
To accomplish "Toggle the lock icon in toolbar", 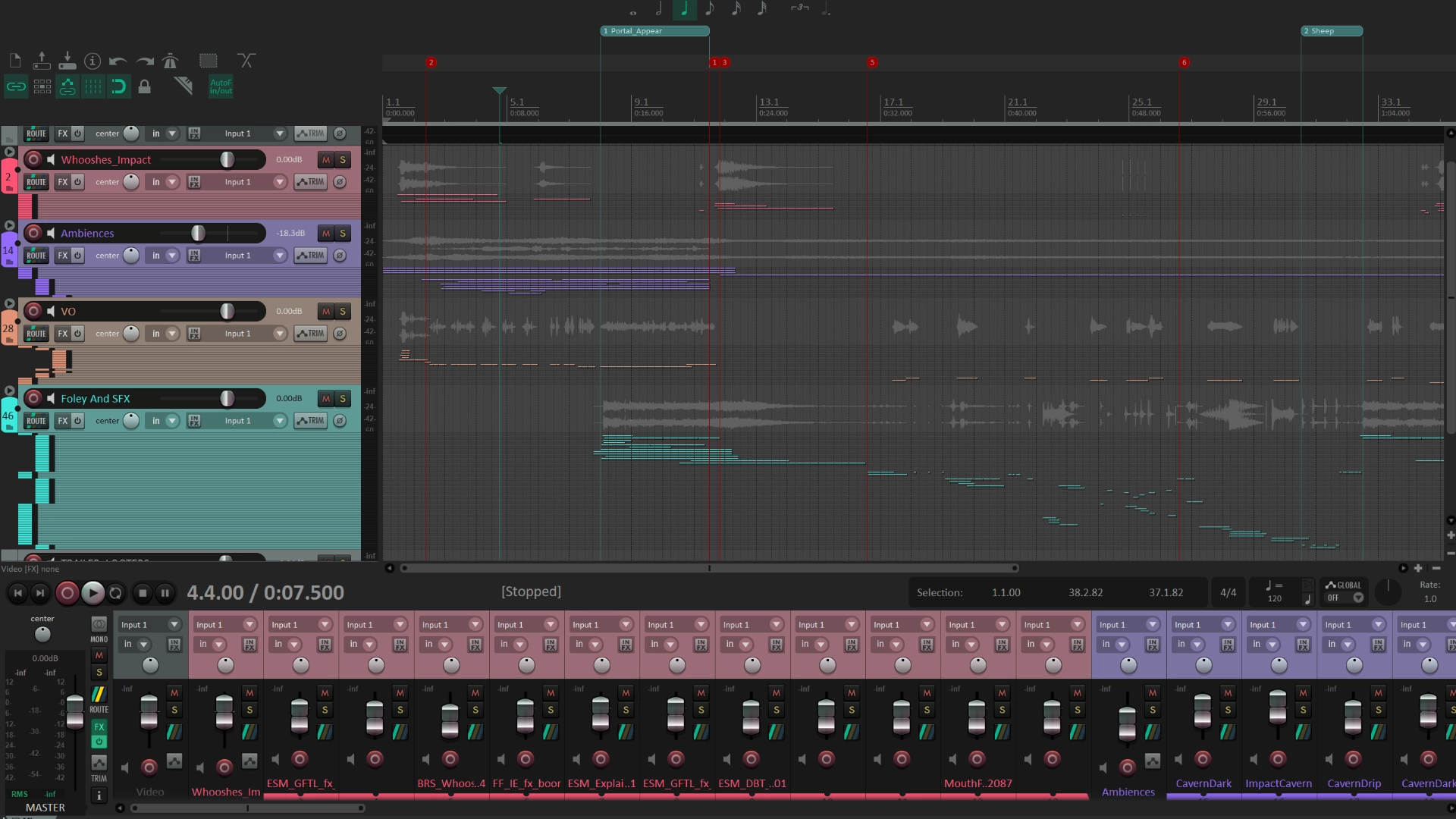I will click(x=144, y=86).
